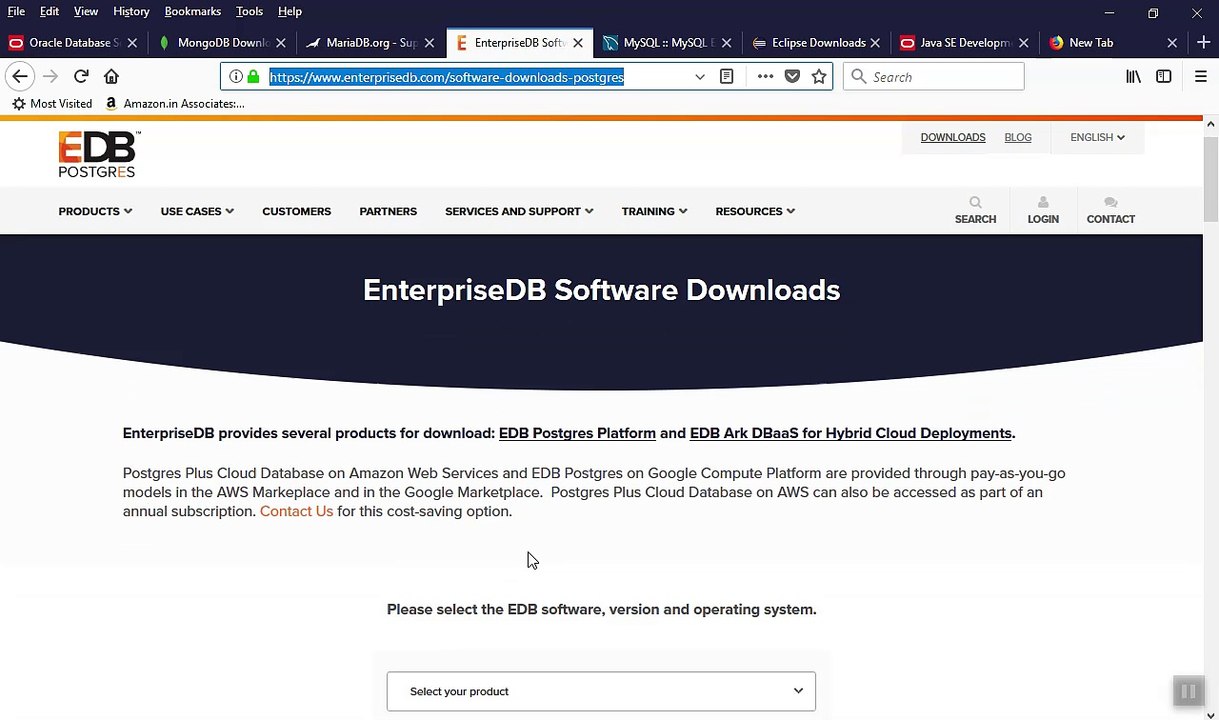
Task: Expand the PRODUCTS menu
Action: click(95, 211)
